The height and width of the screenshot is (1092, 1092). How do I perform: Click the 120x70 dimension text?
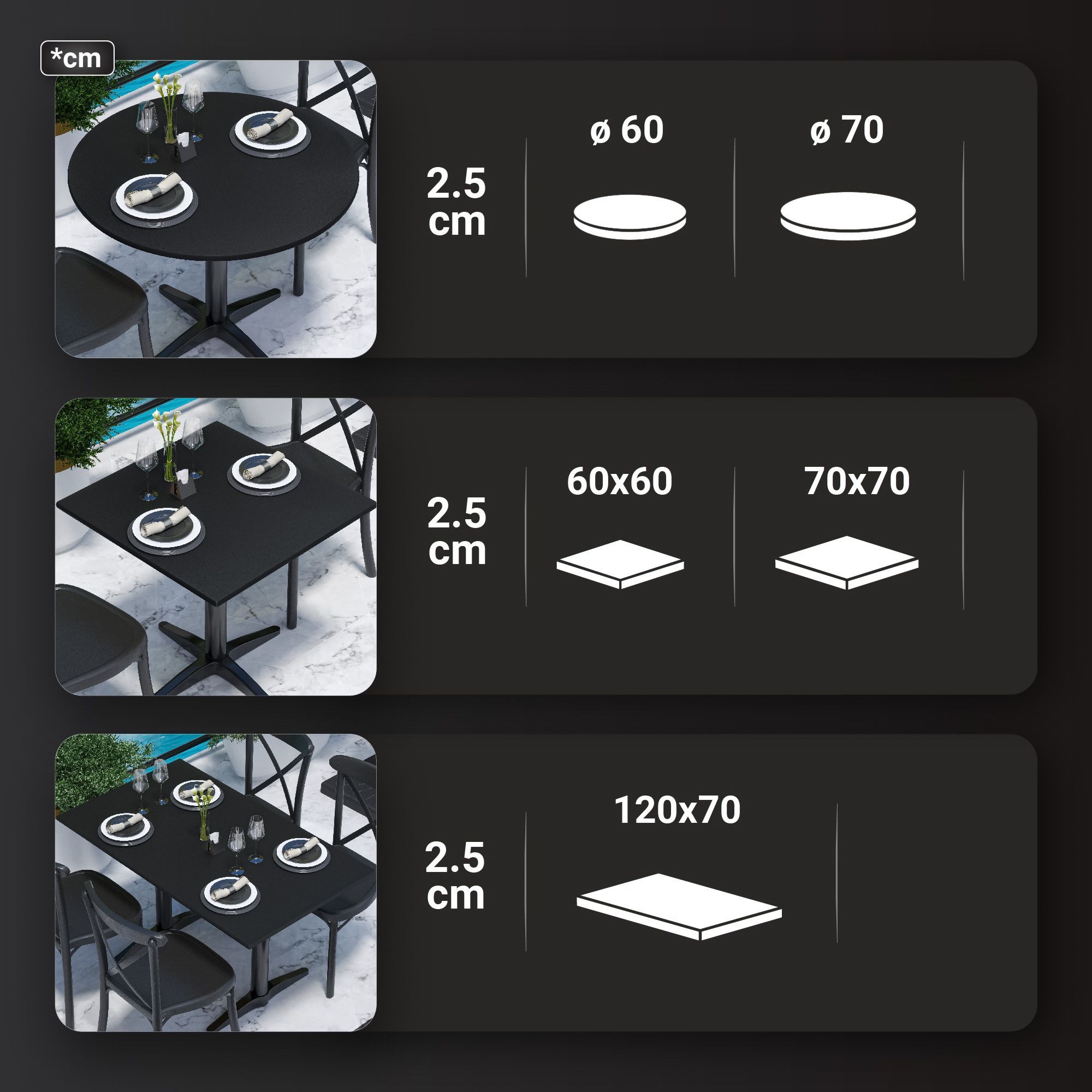click(x=677, y=810)
